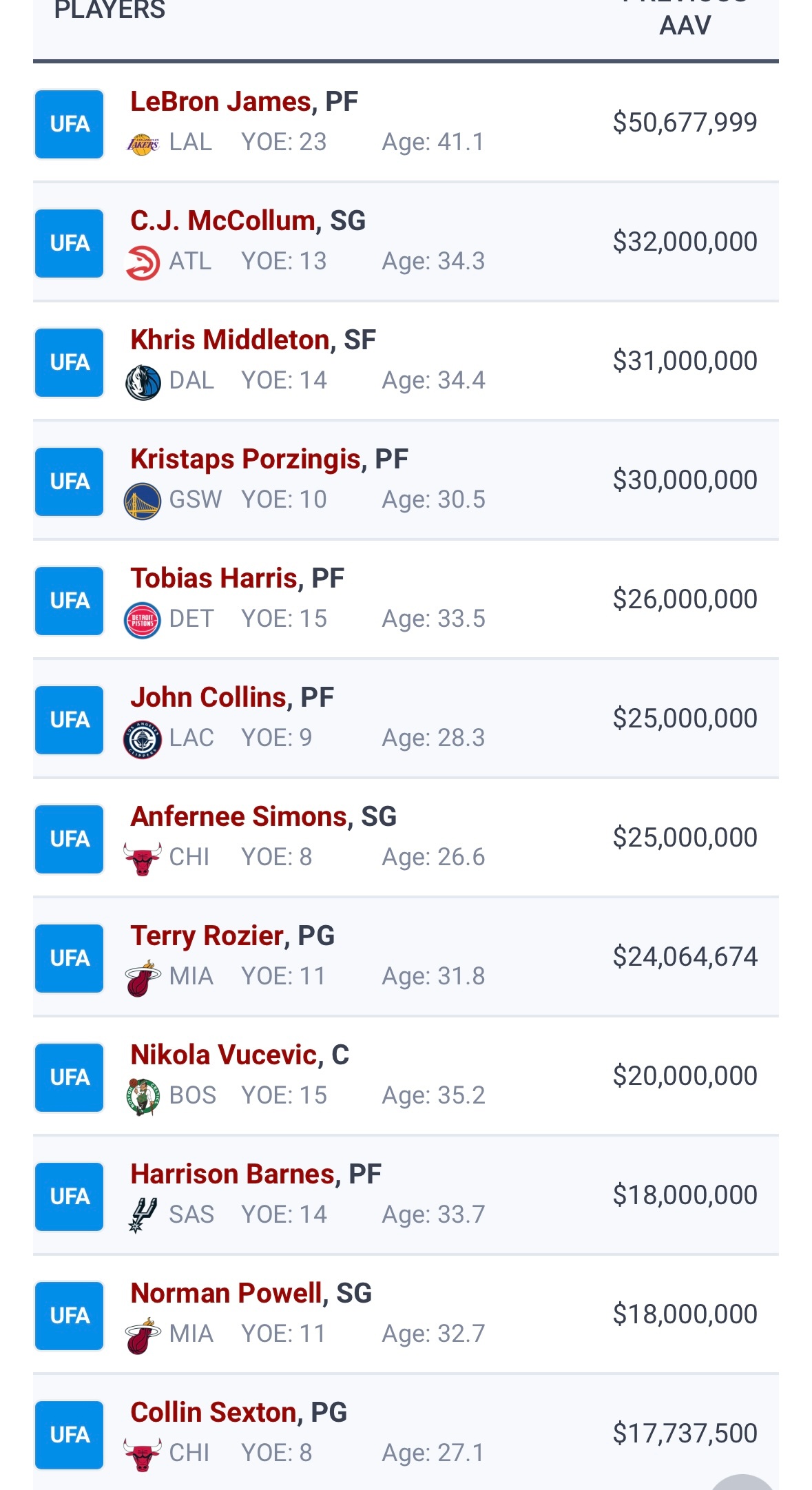Click the LA Clippers logo

(x=143, y=739)
